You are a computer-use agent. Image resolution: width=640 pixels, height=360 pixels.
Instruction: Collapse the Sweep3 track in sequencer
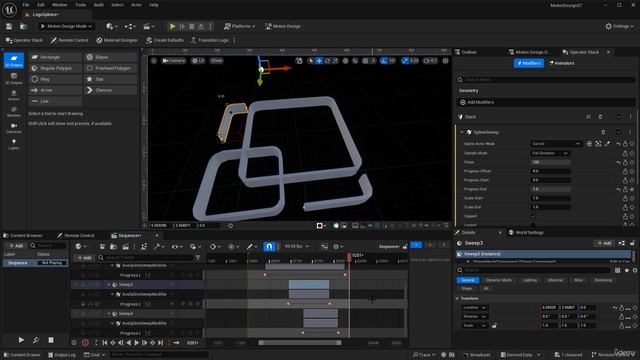(109, 284)
